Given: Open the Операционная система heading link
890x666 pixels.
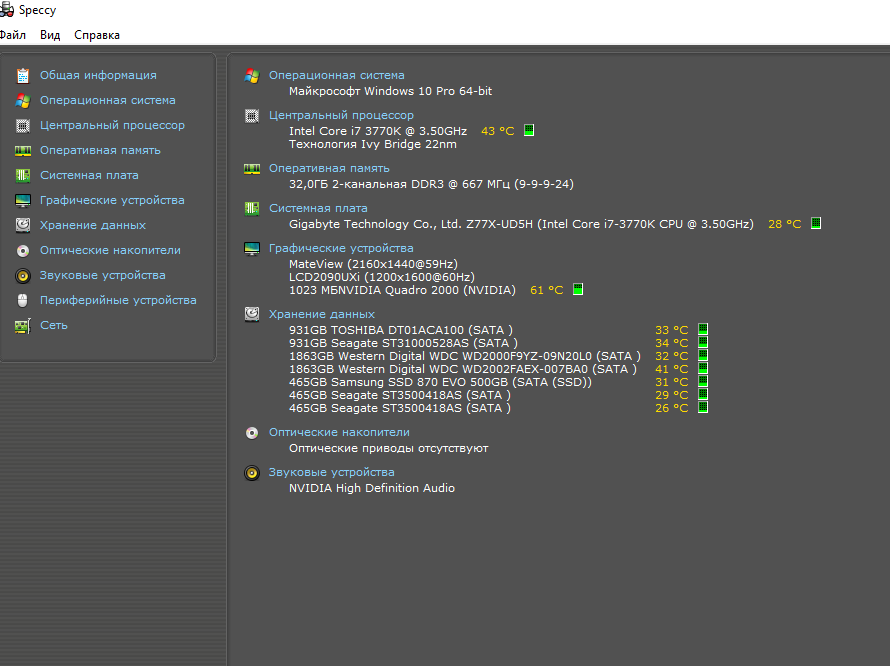Looking at the screenshot, I should pyautogui.click(x=337, y=76).
